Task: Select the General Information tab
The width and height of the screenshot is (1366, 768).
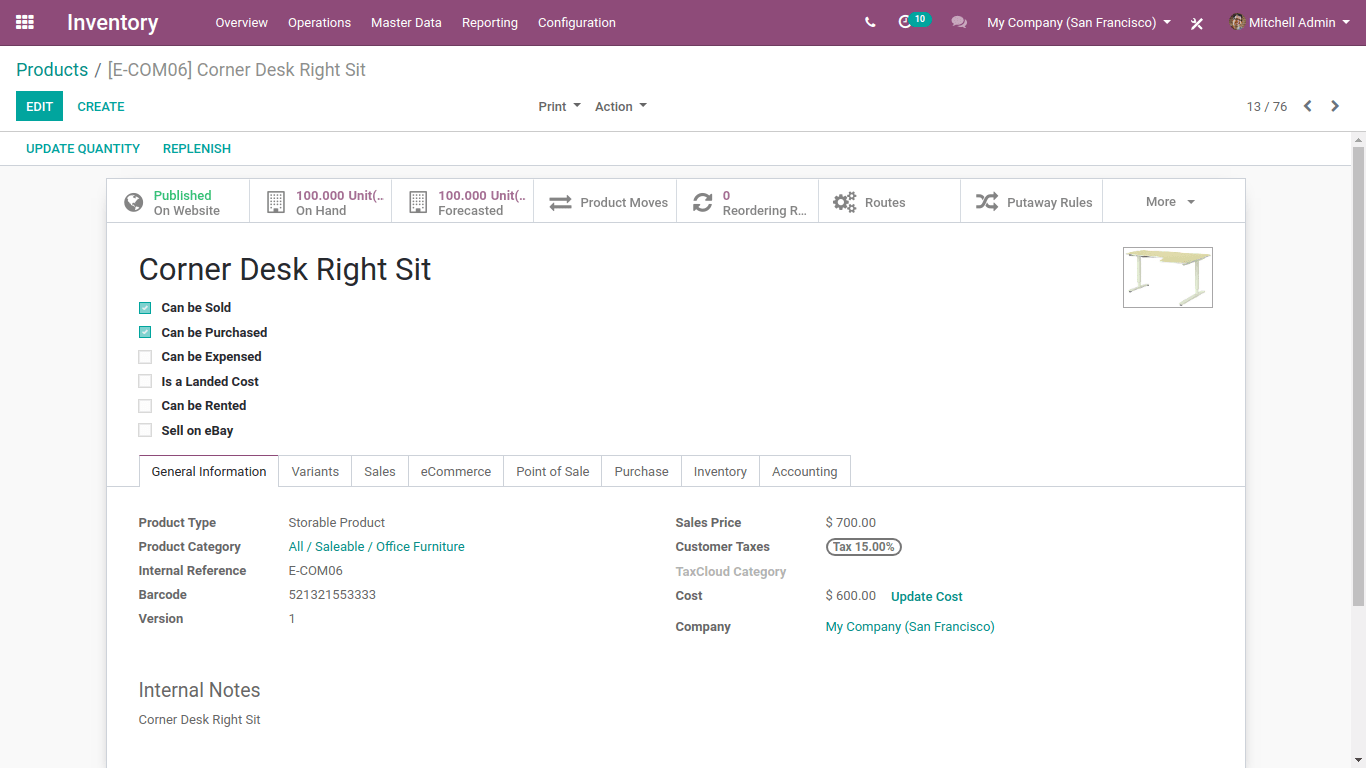Action: point(209,471)
